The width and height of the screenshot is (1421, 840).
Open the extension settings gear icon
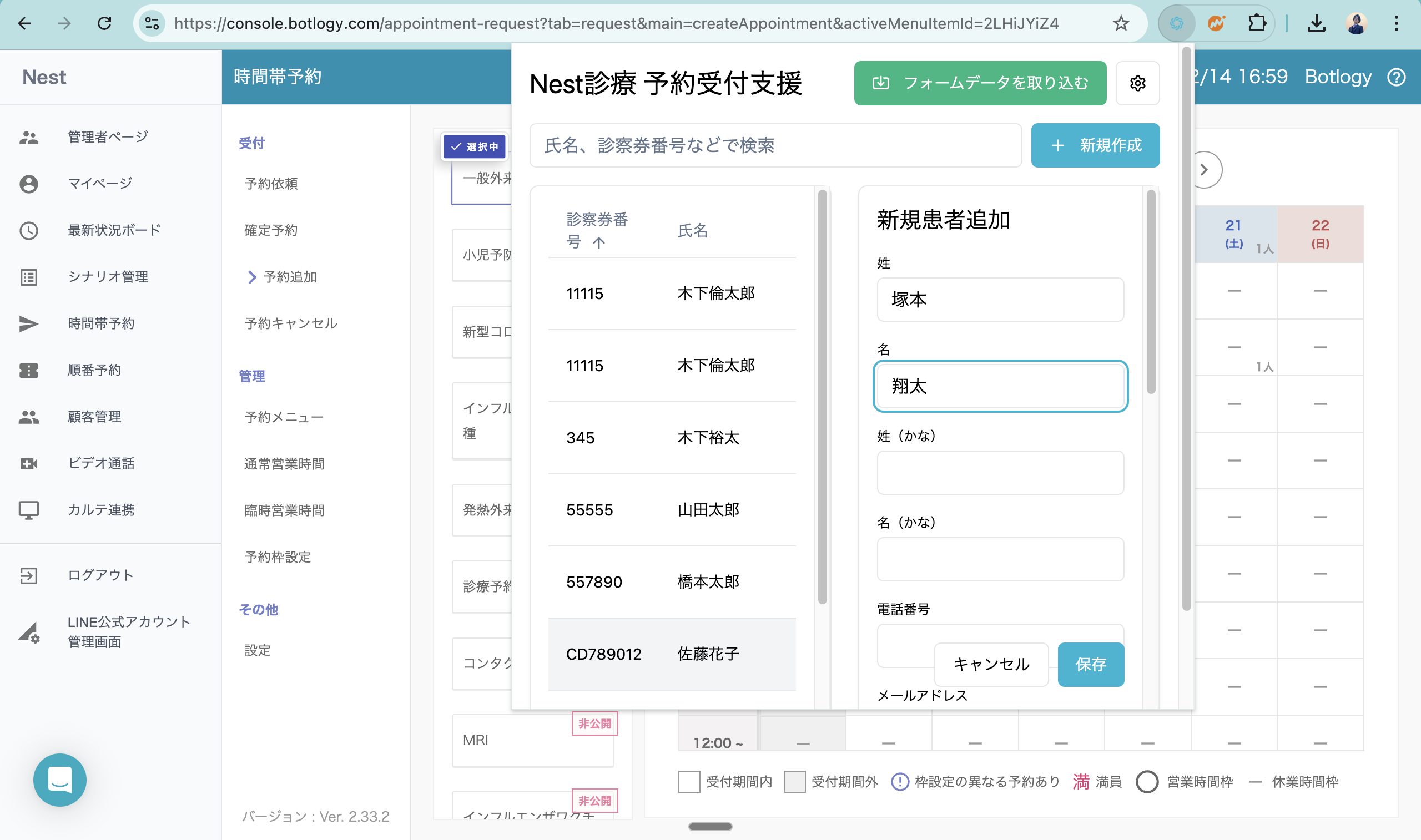pos(1137,83)
